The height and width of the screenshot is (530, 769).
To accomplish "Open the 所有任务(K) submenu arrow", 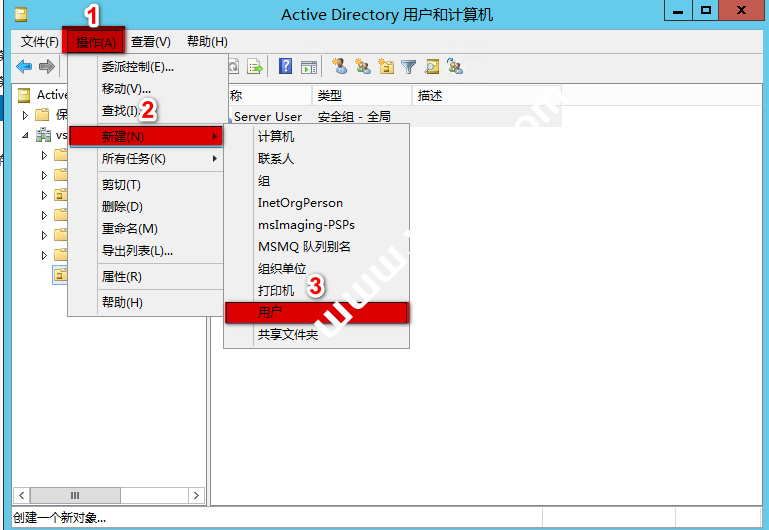I will [215, 158].
